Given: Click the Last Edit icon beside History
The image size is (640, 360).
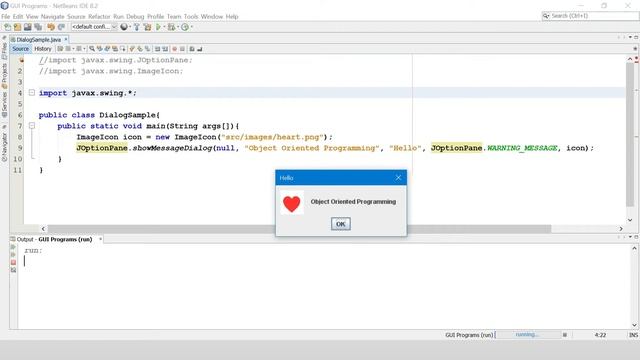Looking at the screenshot, I should click(60, 49).
